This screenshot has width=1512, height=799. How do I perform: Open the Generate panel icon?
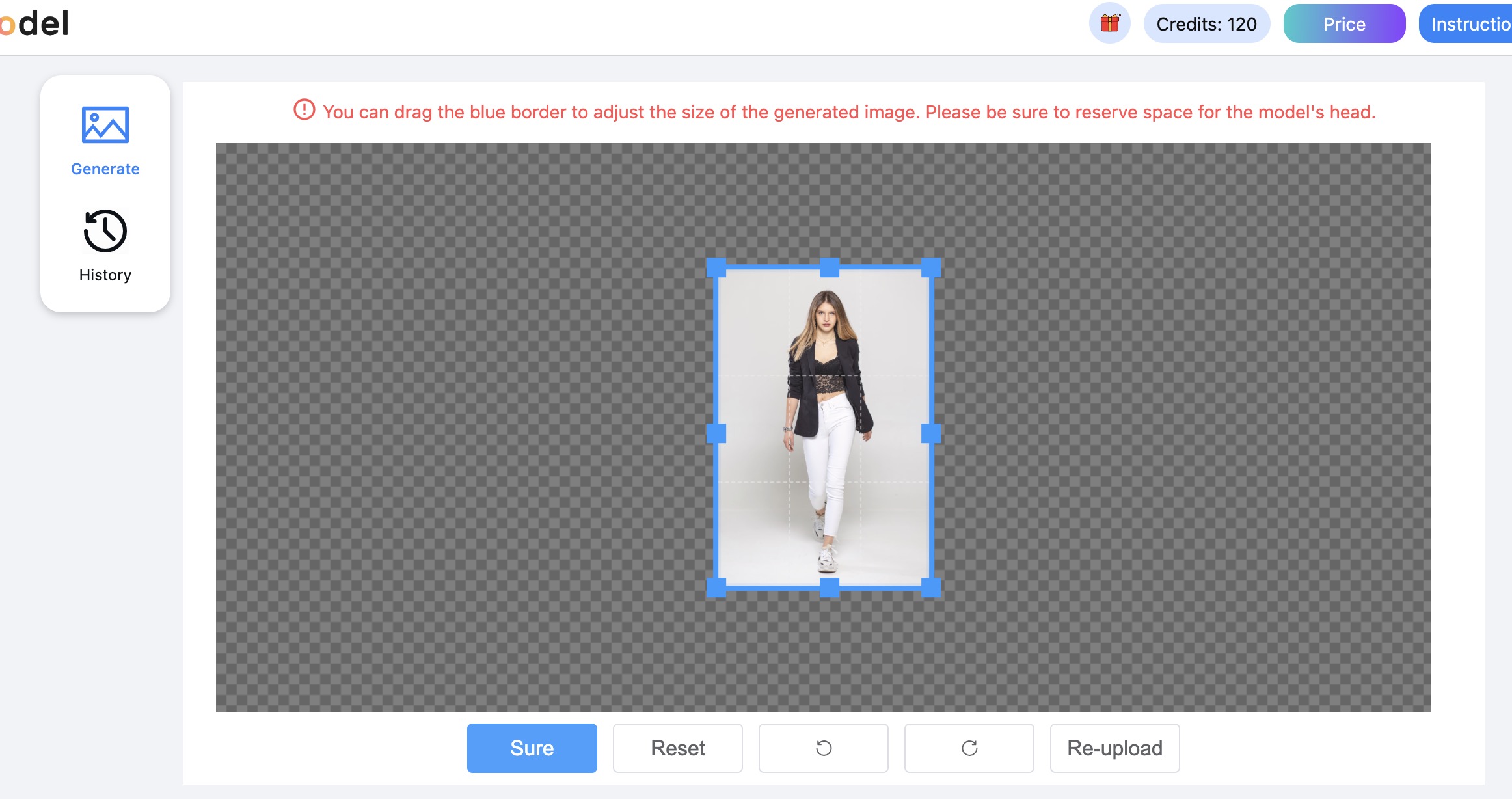(x=105, y=125)
